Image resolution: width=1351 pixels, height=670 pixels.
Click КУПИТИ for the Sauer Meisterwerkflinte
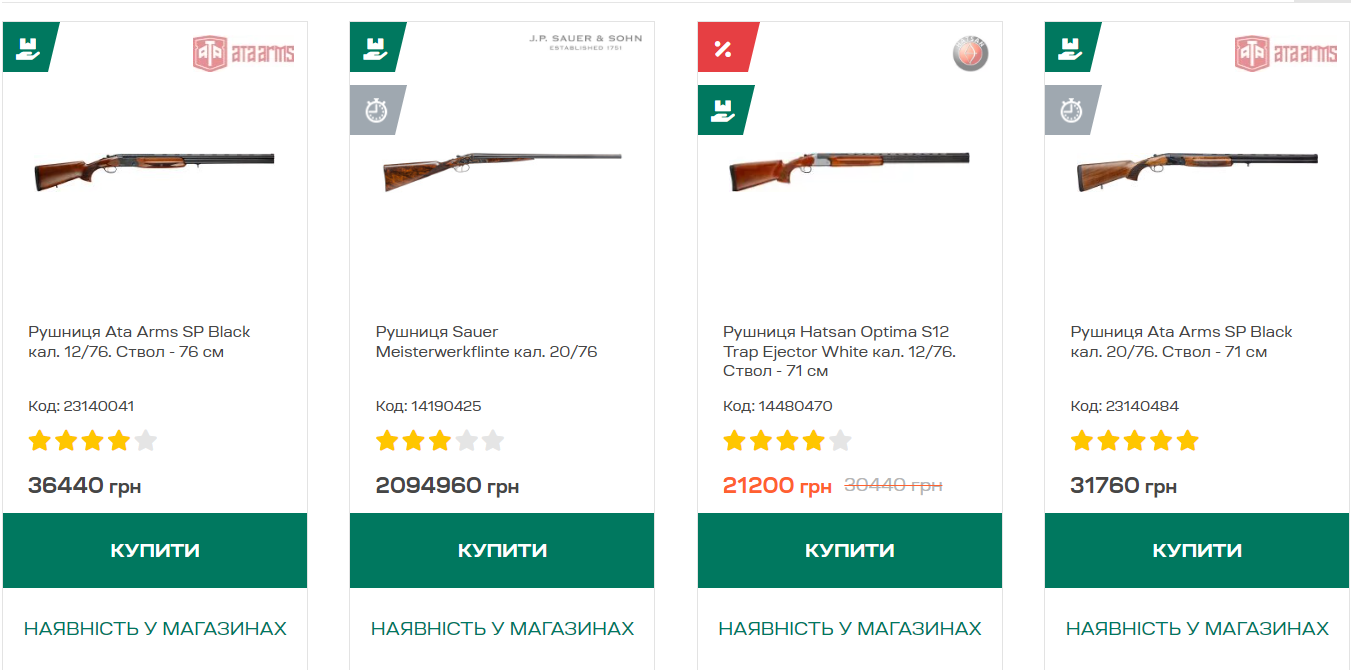click(x=502, y=550)
